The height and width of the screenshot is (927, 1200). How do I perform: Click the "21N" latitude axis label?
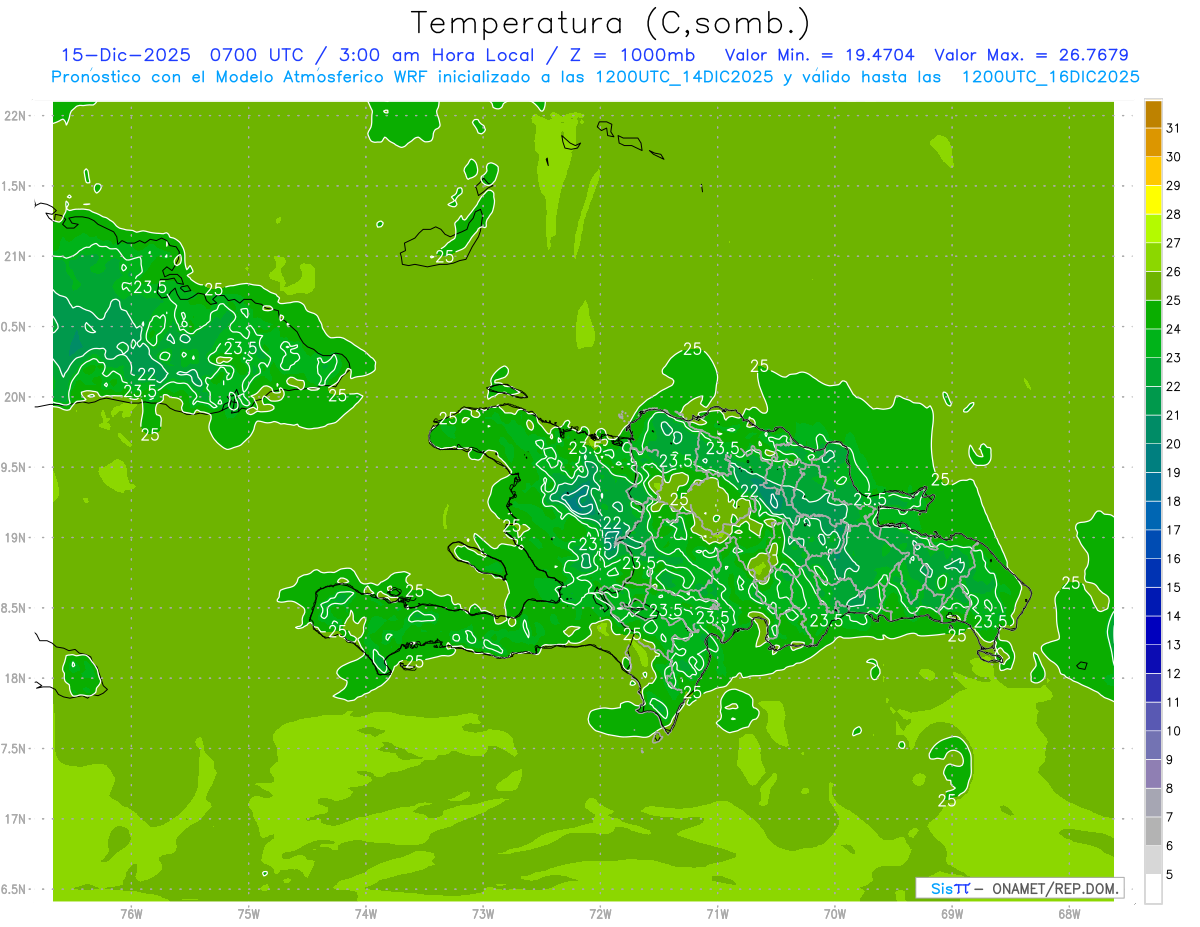click(x=16, y=256)
